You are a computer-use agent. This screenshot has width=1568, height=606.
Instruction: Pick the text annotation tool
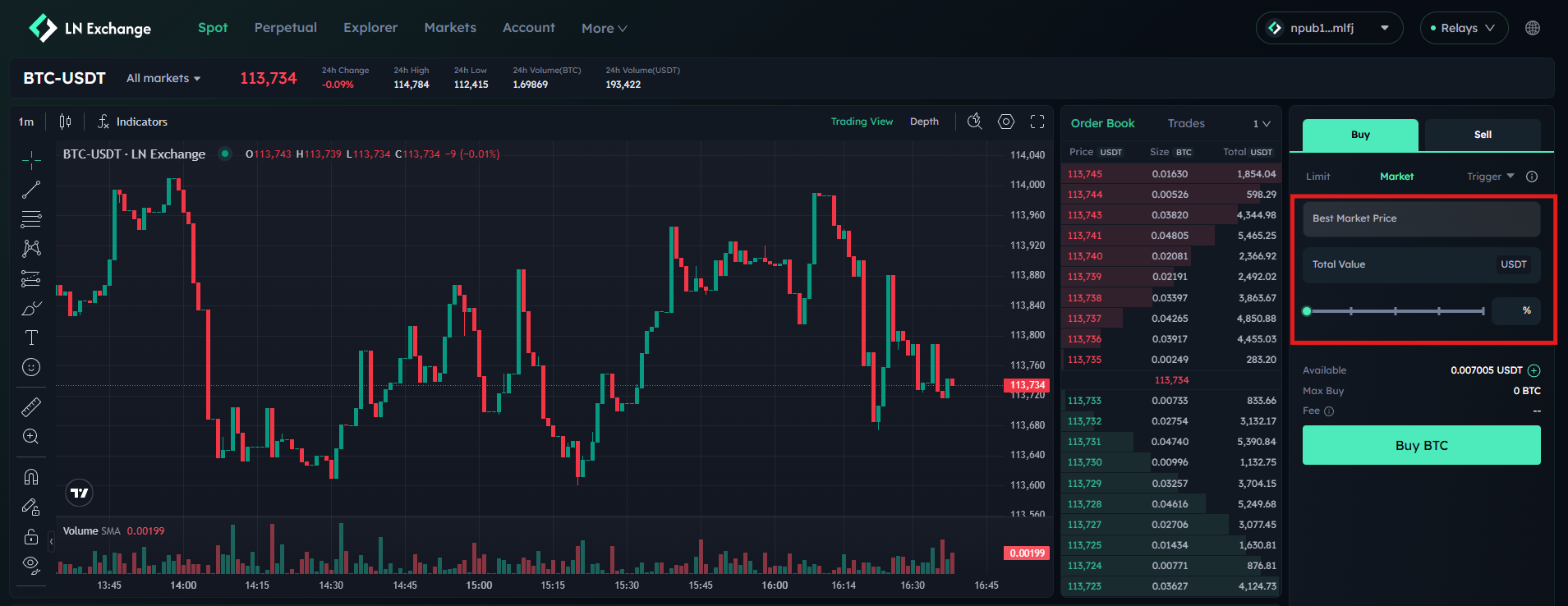click(x=31, y=337)
